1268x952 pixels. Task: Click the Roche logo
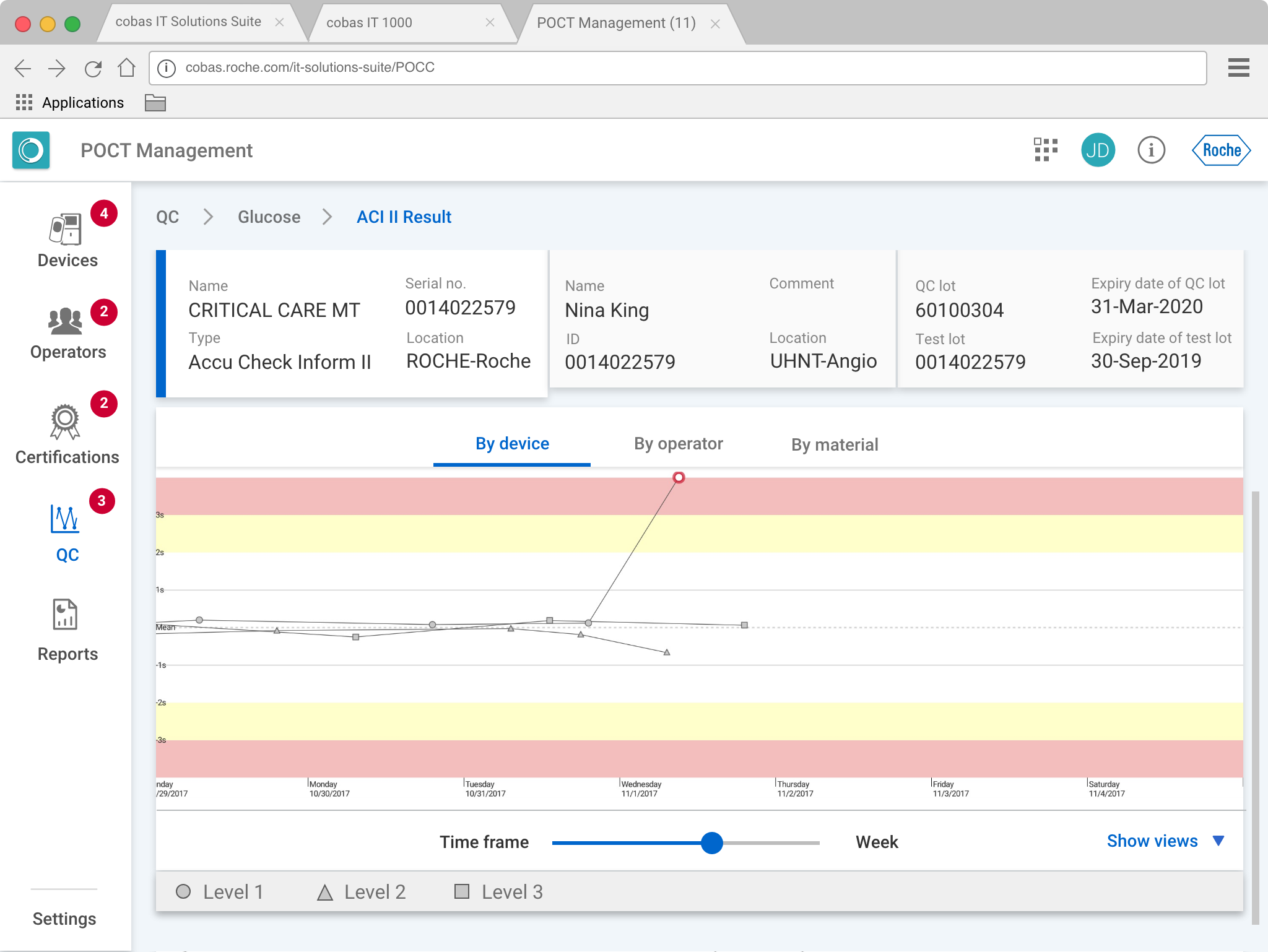[x=1221, y=150]
